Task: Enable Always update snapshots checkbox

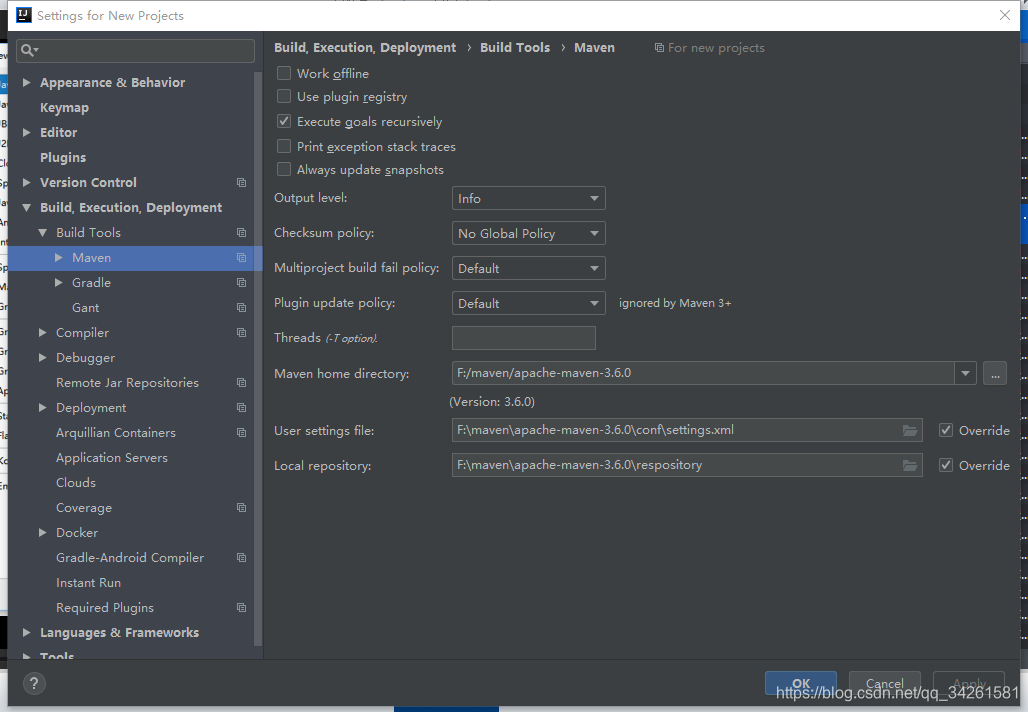Action: pyautogui.click(x=284, y=169)
